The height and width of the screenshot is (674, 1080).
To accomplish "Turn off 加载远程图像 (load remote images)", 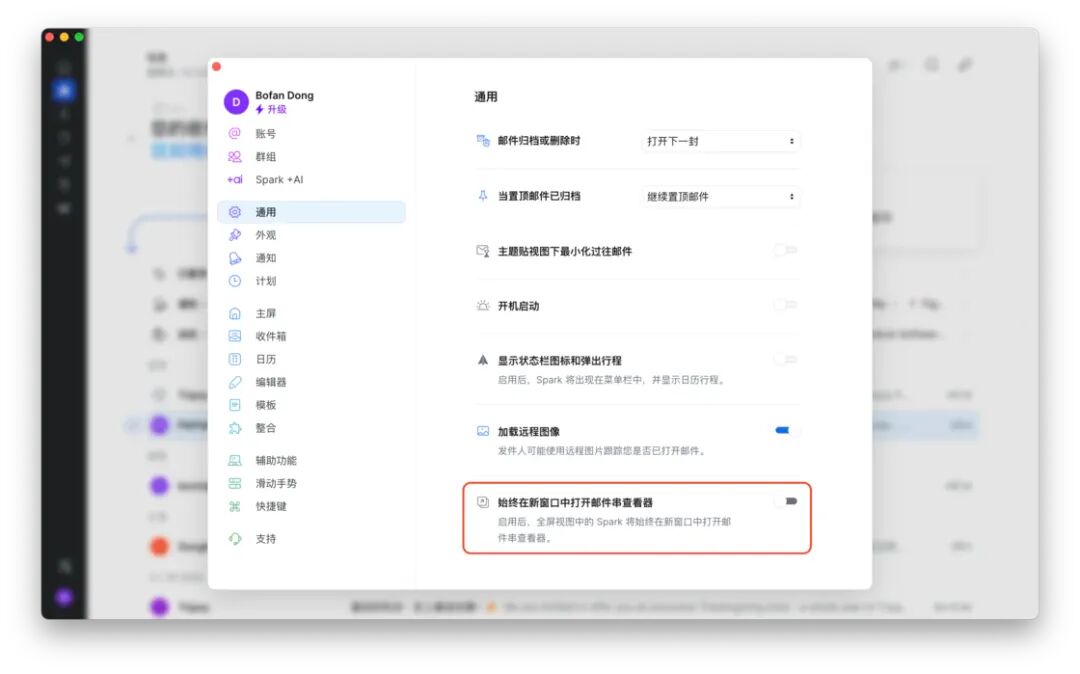I will 785,431.
